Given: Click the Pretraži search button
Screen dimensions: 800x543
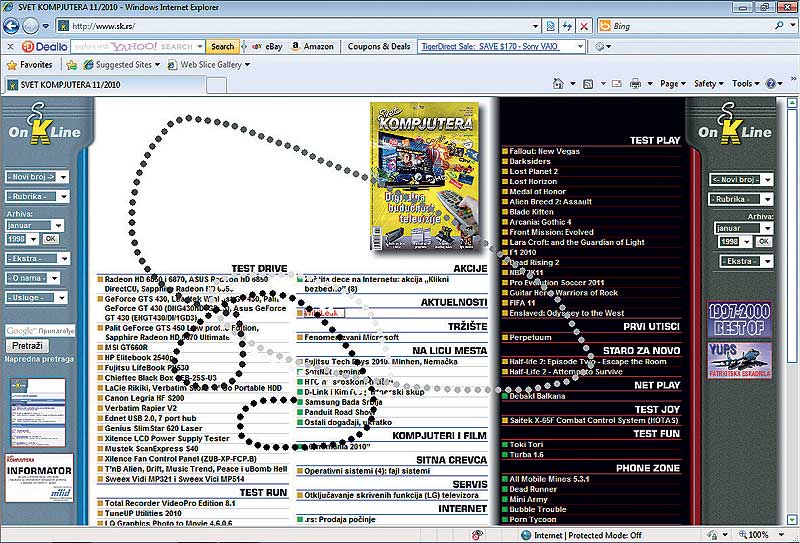Looking at the screenshot, I should pos(28,346).
